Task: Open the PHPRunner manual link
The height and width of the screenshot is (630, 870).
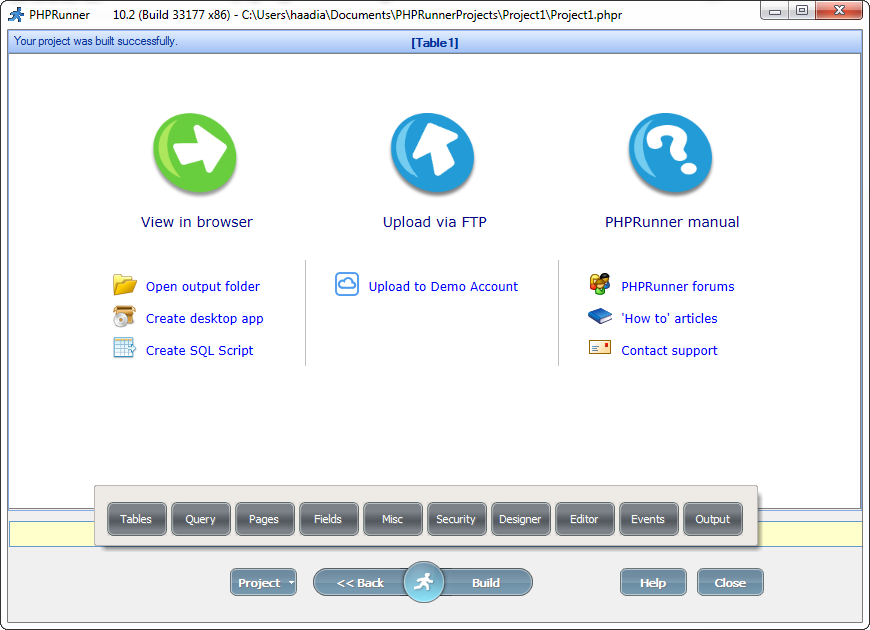Action: [672, 222]
